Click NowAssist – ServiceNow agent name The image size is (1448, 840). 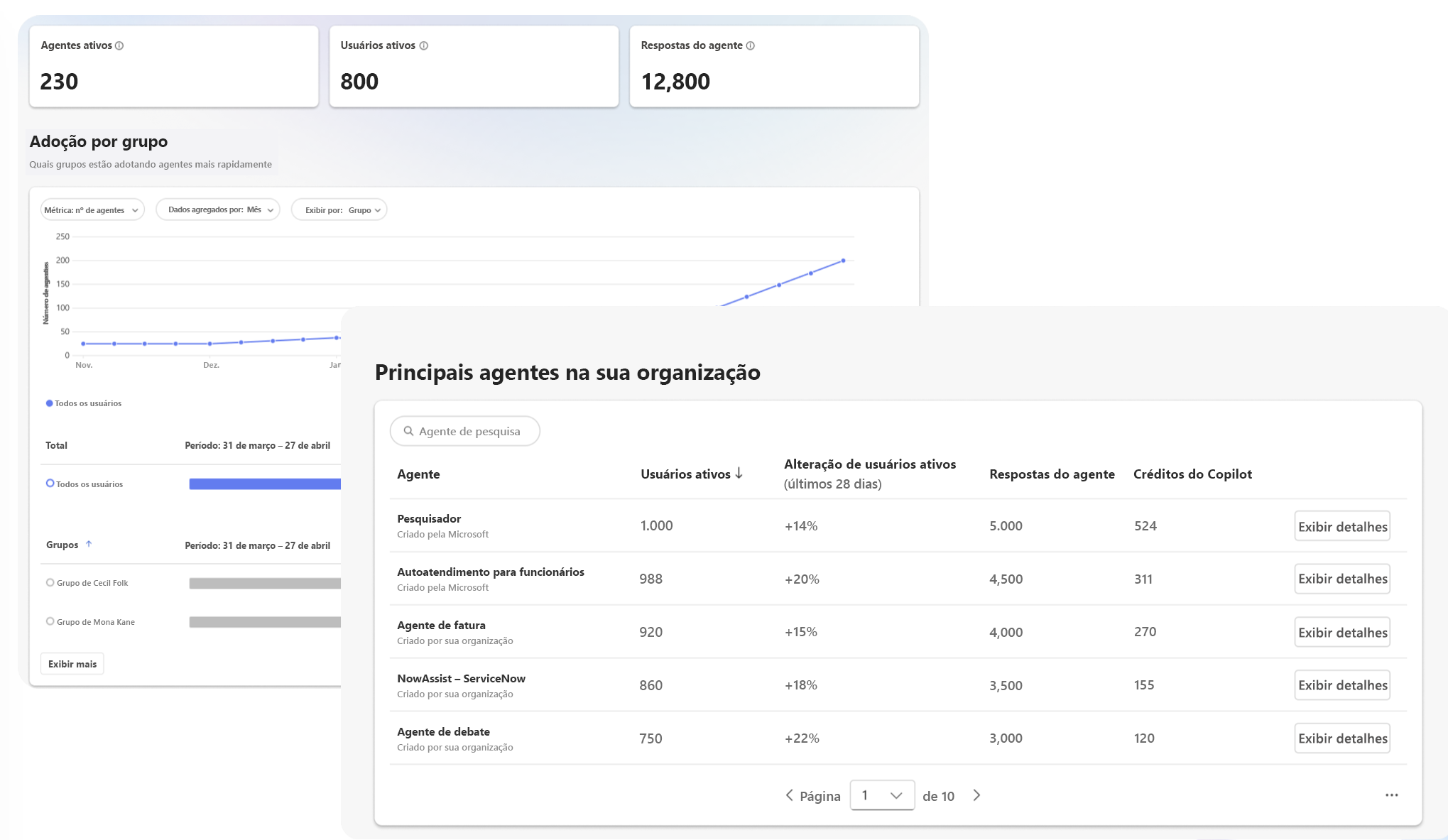461,678
